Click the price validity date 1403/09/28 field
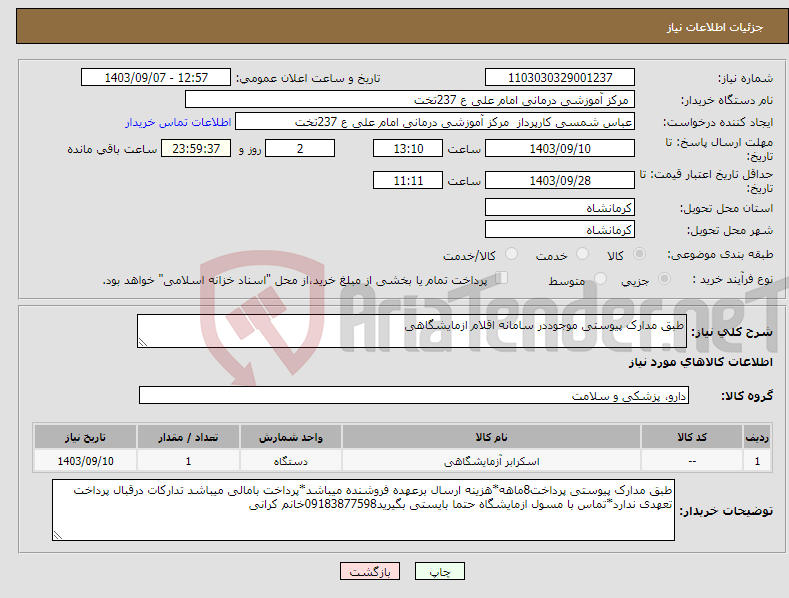This screenshot has width=789, height=598. coord(560,180)
